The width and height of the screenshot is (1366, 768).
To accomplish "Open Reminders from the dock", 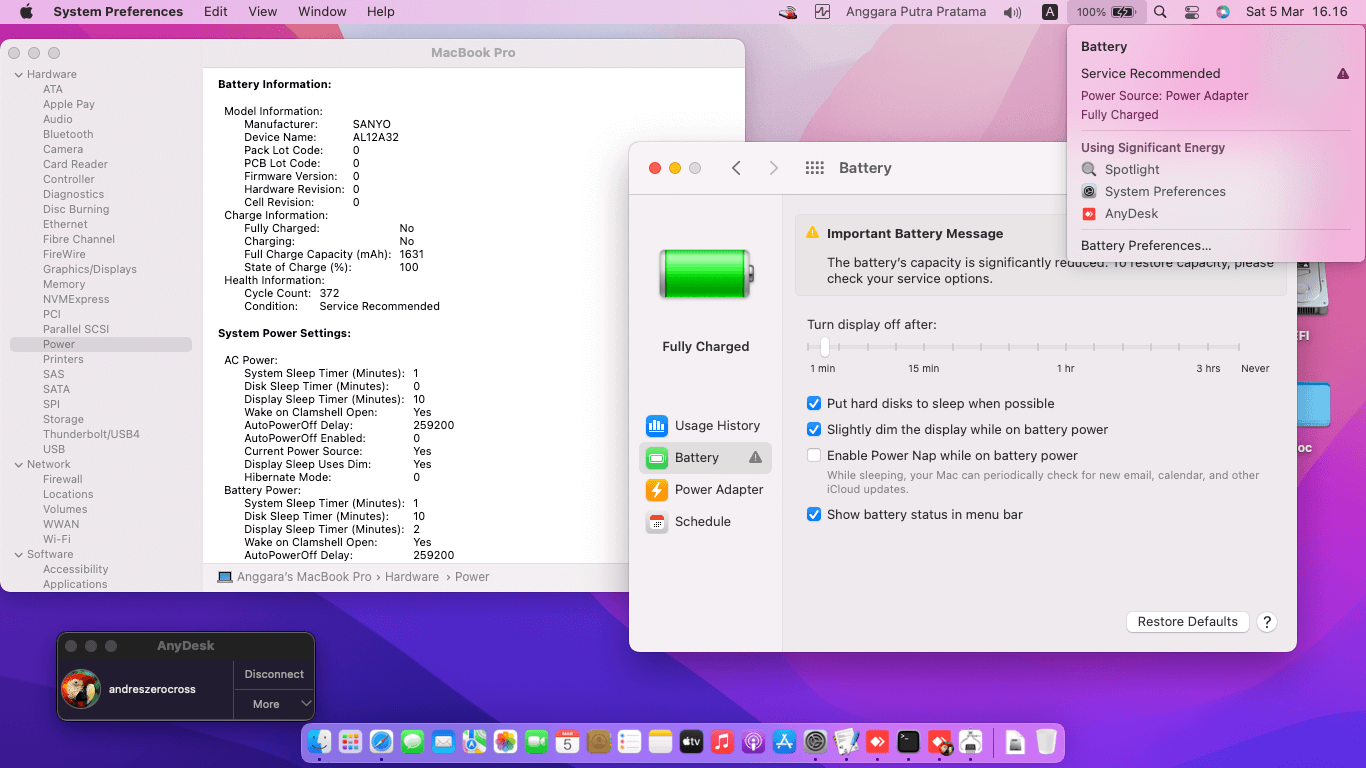I will [x=629, y=741].
